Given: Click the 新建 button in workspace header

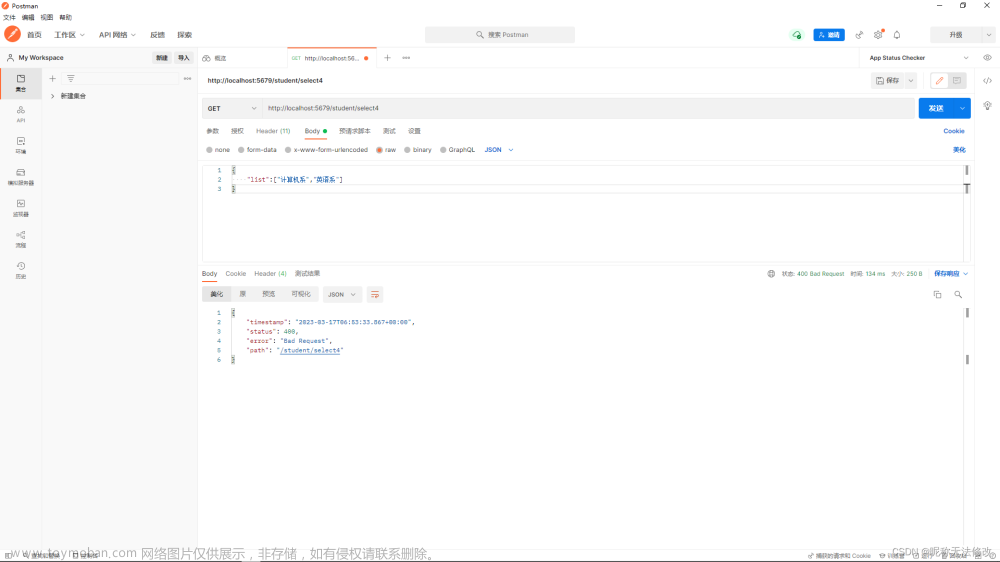Looking at the screenshot, I should coord(162,58).
